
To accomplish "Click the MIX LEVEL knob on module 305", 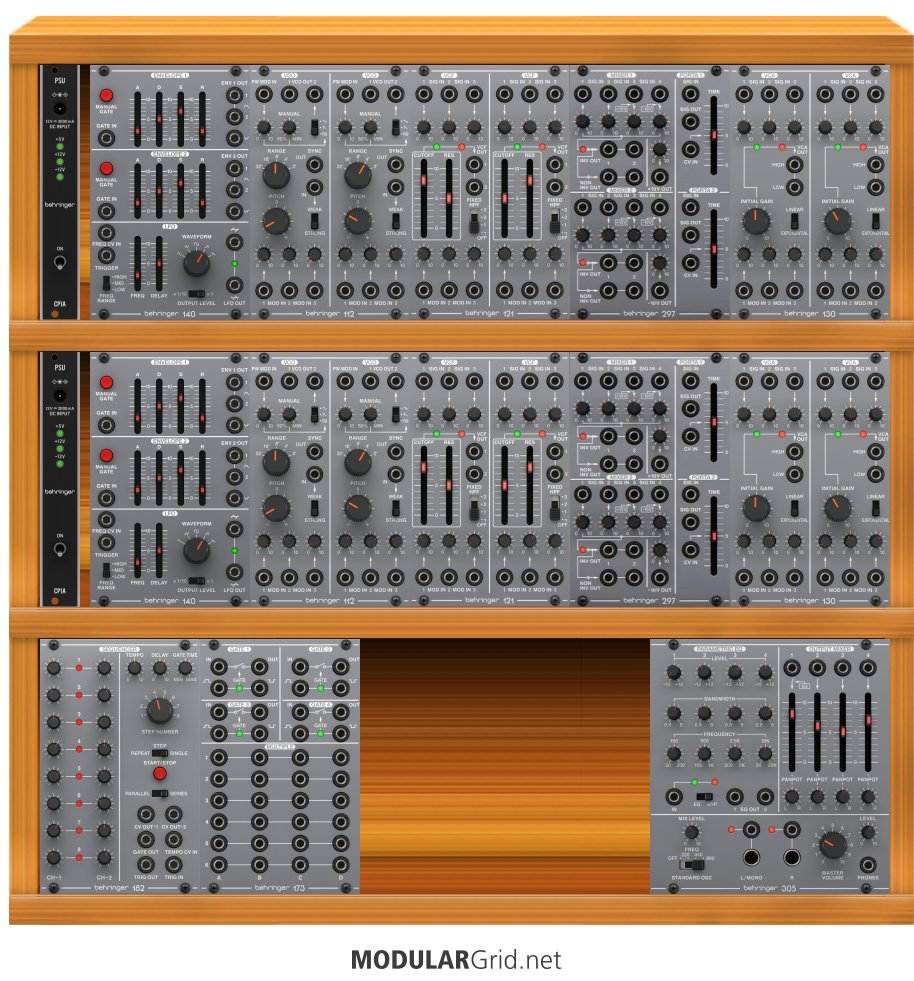I will pyautogui.click(x=691, y=832).
